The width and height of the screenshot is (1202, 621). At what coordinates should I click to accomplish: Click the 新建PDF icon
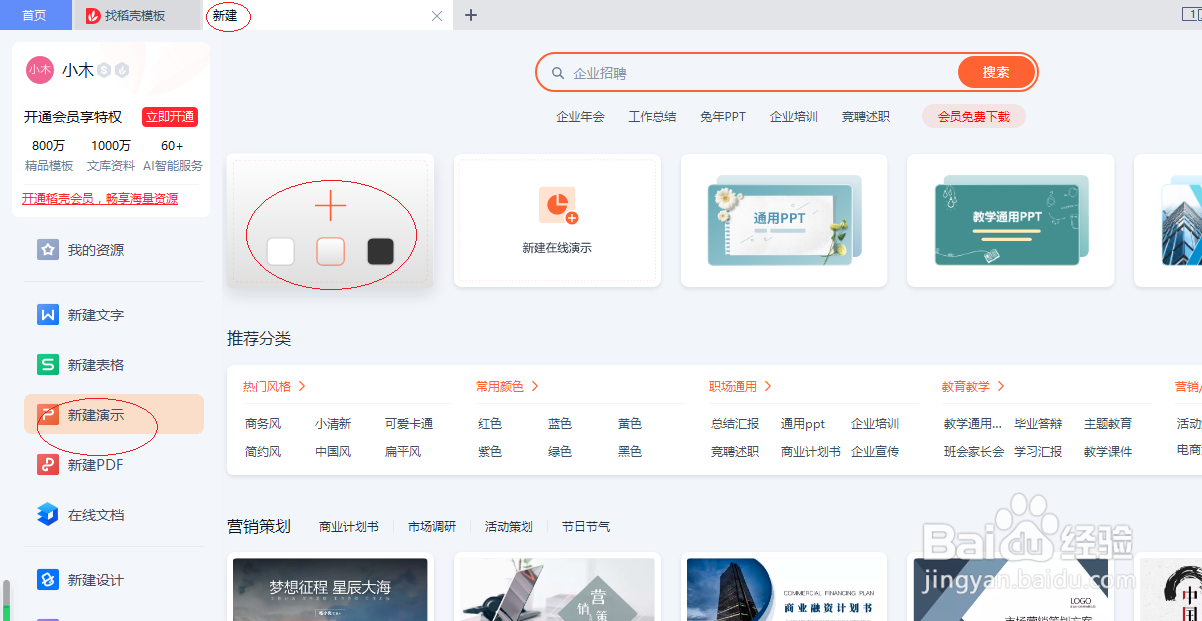click(48, 465)
